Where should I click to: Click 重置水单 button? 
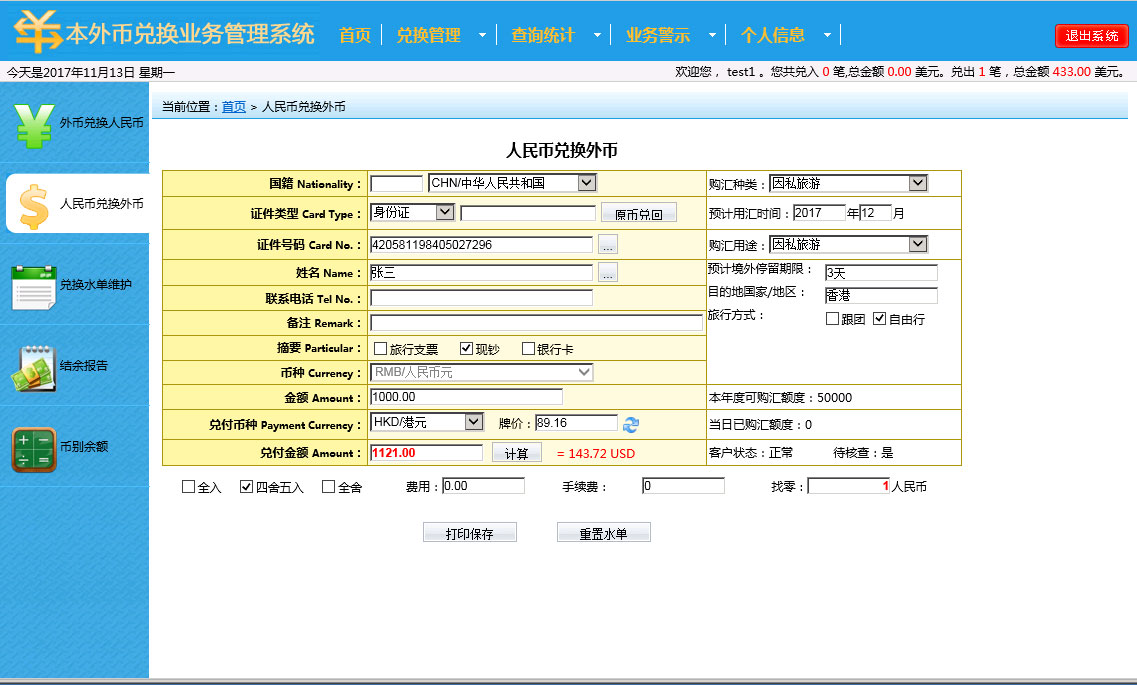(603, 533)
